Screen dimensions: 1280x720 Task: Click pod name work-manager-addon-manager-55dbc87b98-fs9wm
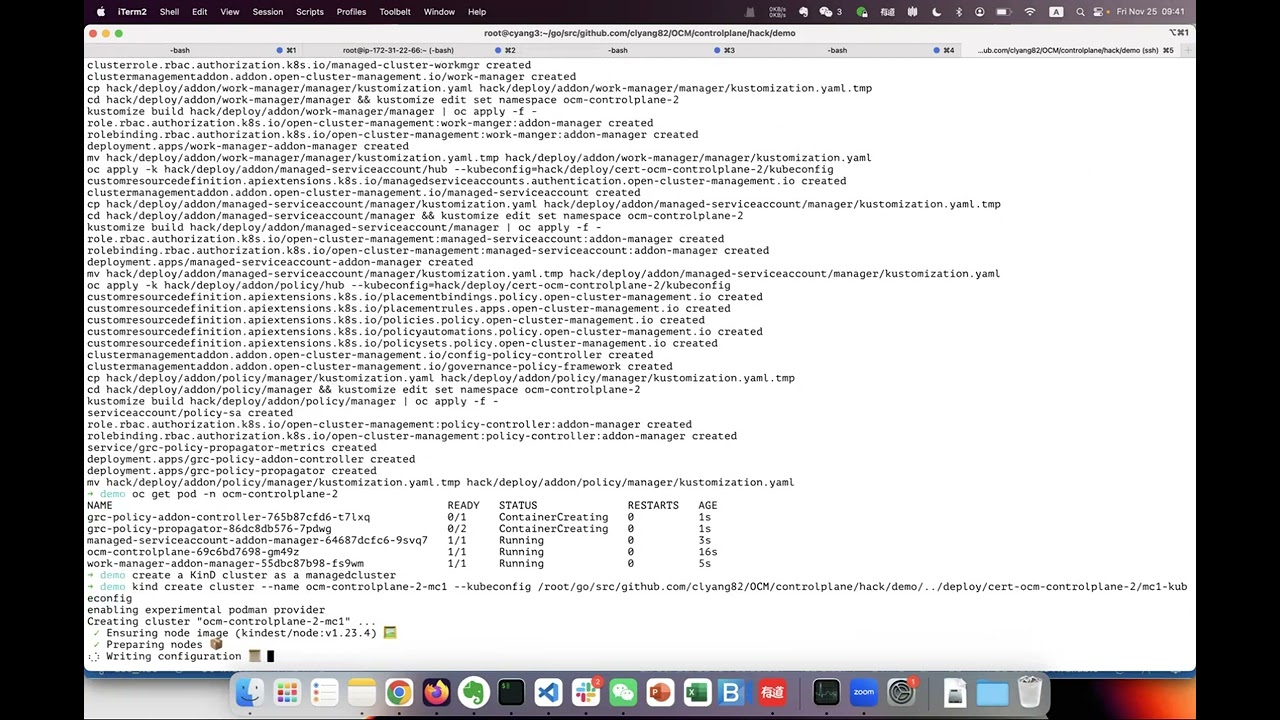[x=225, y=563]
